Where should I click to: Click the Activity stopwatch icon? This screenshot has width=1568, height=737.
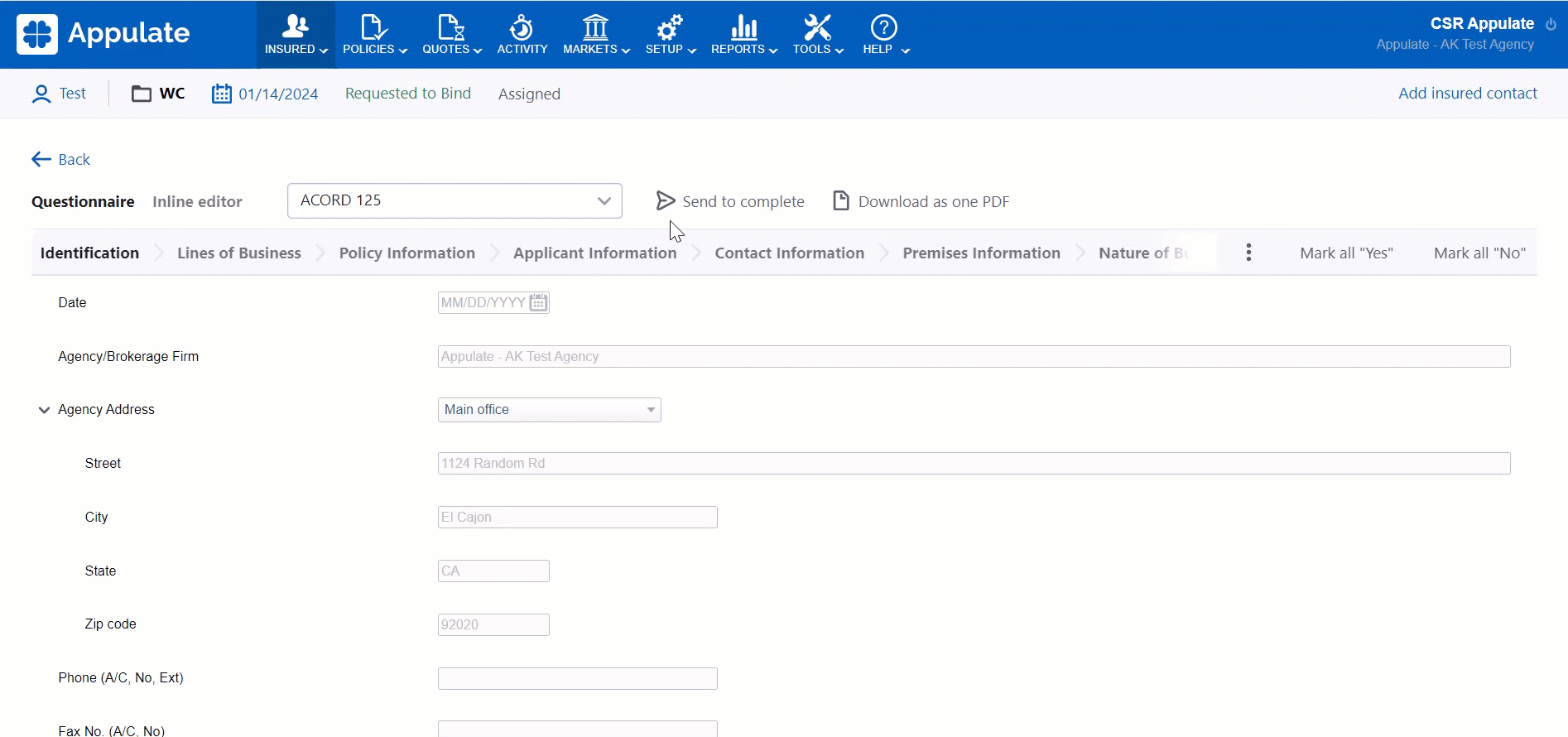tap(522, 27)
